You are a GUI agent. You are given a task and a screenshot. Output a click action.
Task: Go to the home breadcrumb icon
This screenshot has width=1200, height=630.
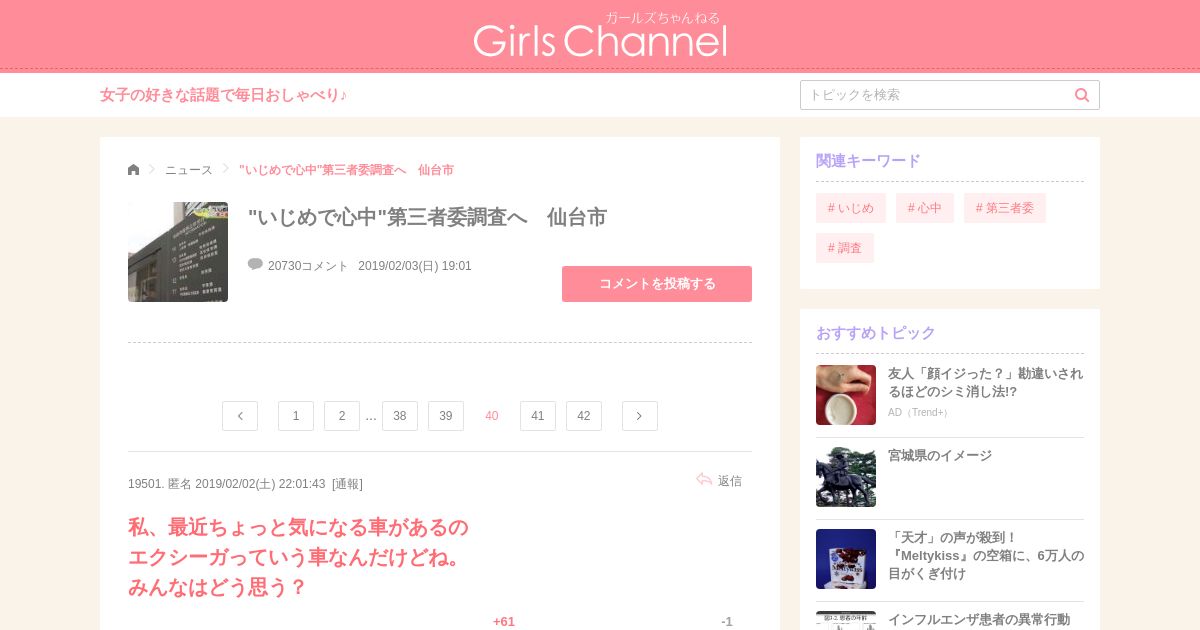point(134,170)
